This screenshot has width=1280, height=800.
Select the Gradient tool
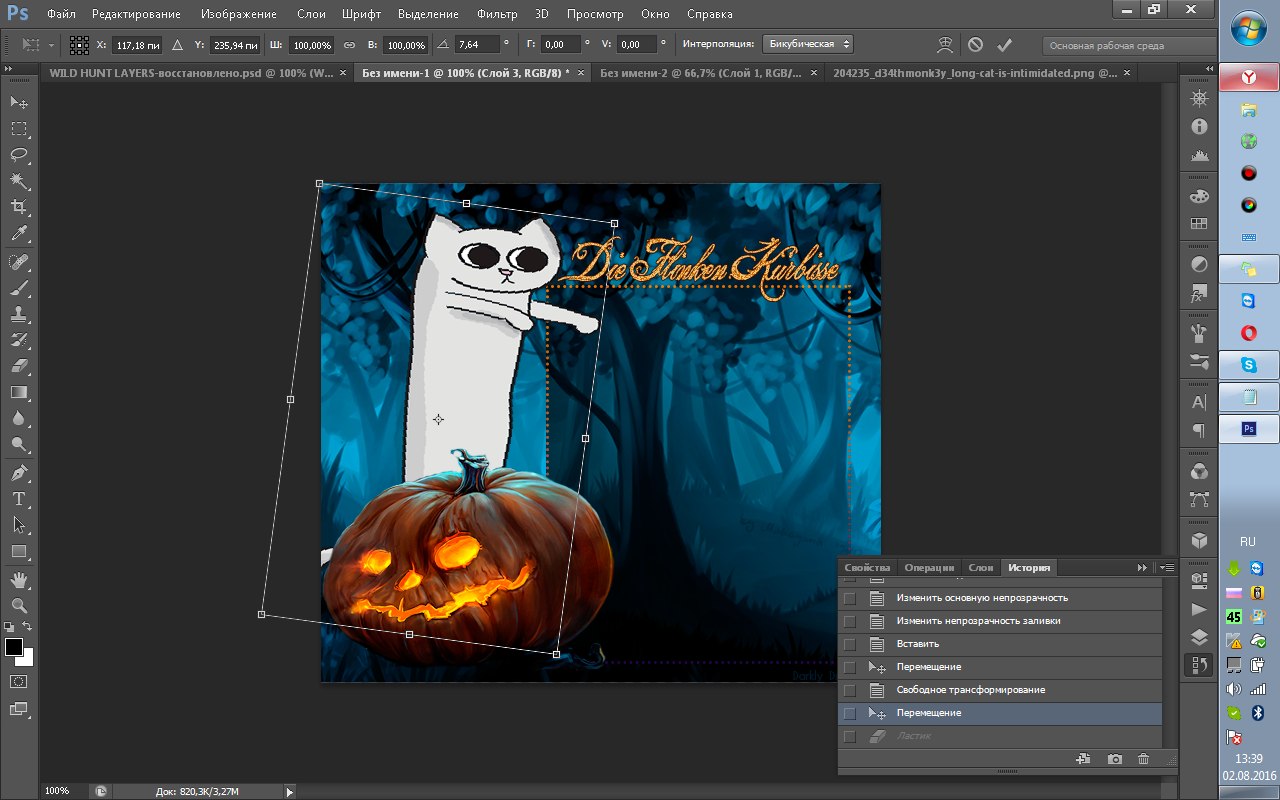pyautogui.click(x=19, y=392)
